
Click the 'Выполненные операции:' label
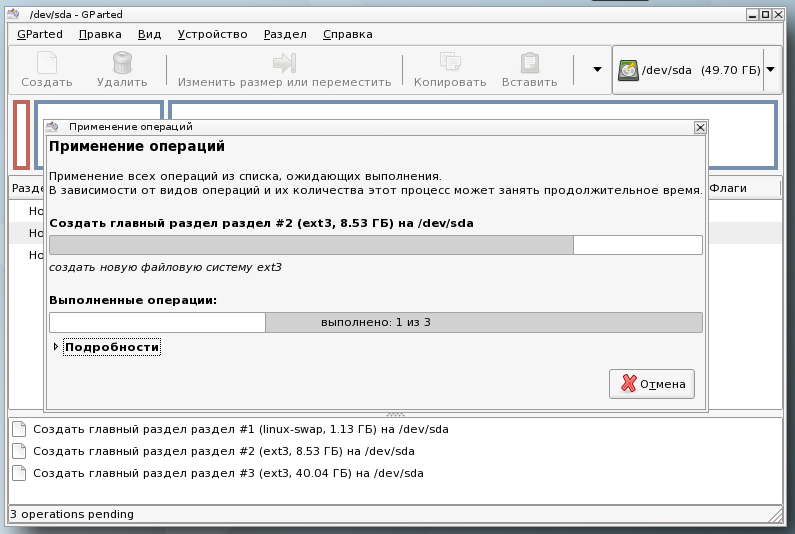[133, 300]
